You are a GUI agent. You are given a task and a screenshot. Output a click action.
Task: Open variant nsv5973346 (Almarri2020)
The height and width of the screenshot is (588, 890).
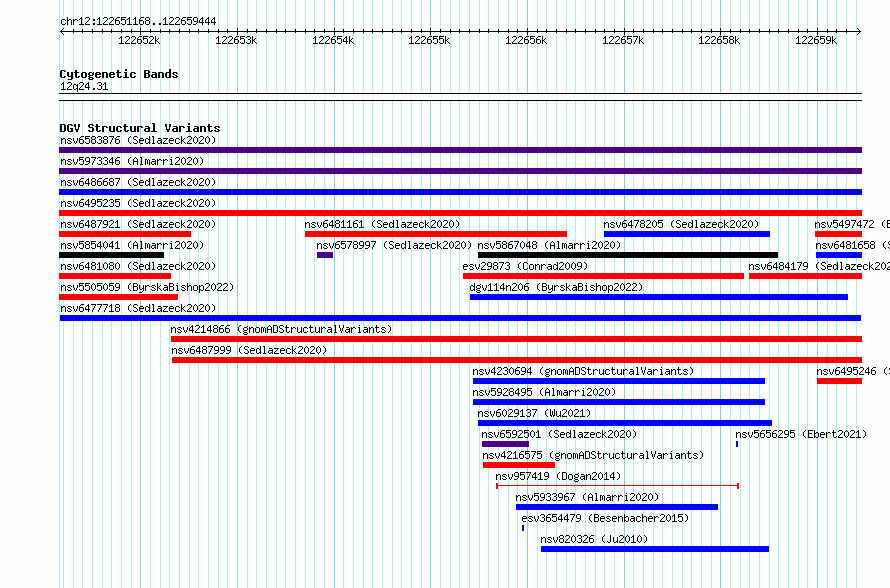(132, 161)
